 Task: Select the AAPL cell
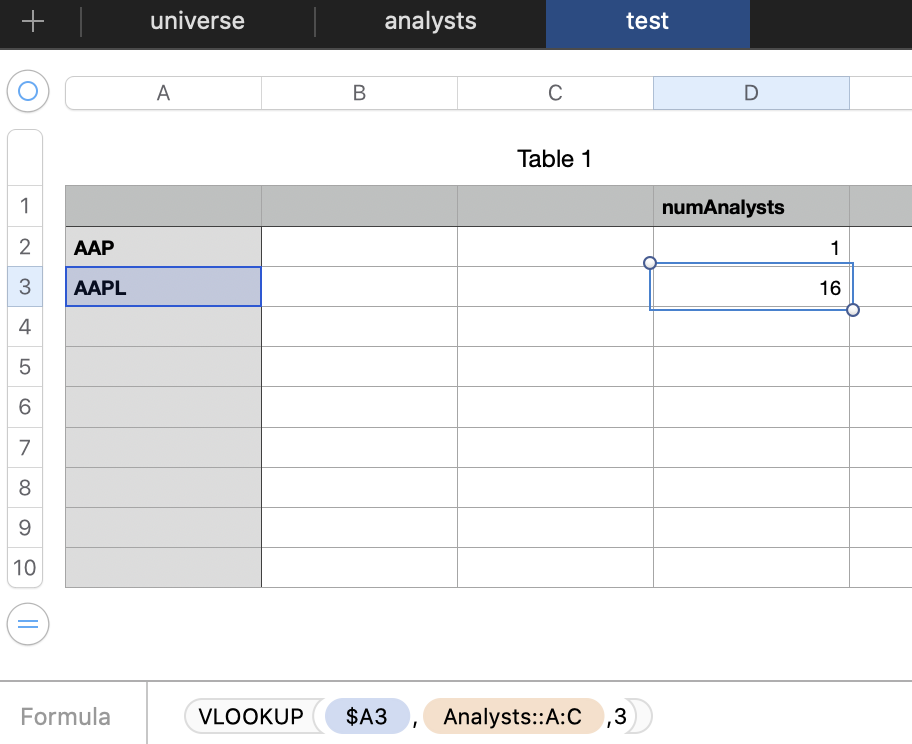pyautogui.click(x=163, y=287)
